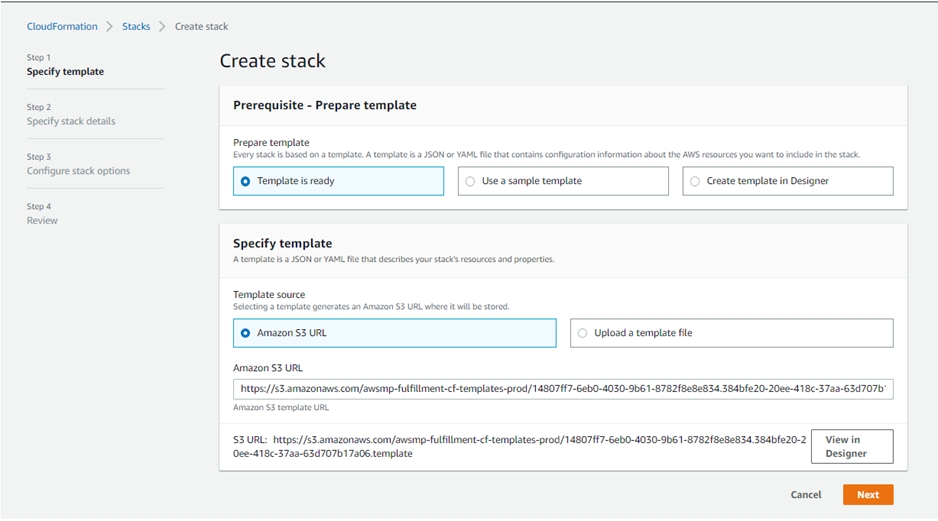Choose Upload a template file option
938x521 pixels.
(731, 333)
